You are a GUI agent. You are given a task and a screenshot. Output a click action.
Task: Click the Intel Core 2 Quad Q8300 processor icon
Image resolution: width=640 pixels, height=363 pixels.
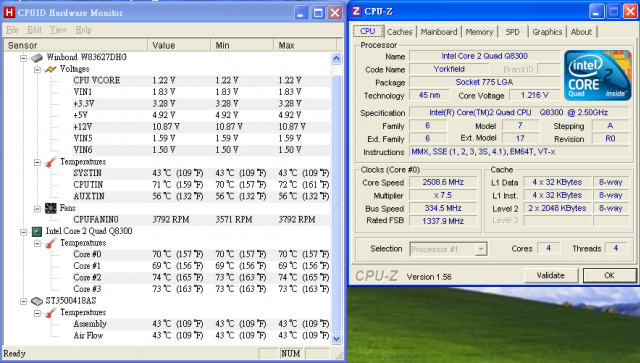click(x=37, y=232)
